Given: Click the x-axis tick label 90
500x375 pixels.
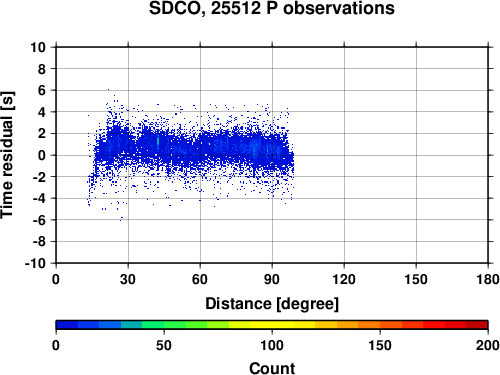Looking at the screenshot, I should click(x=272, y=279).
